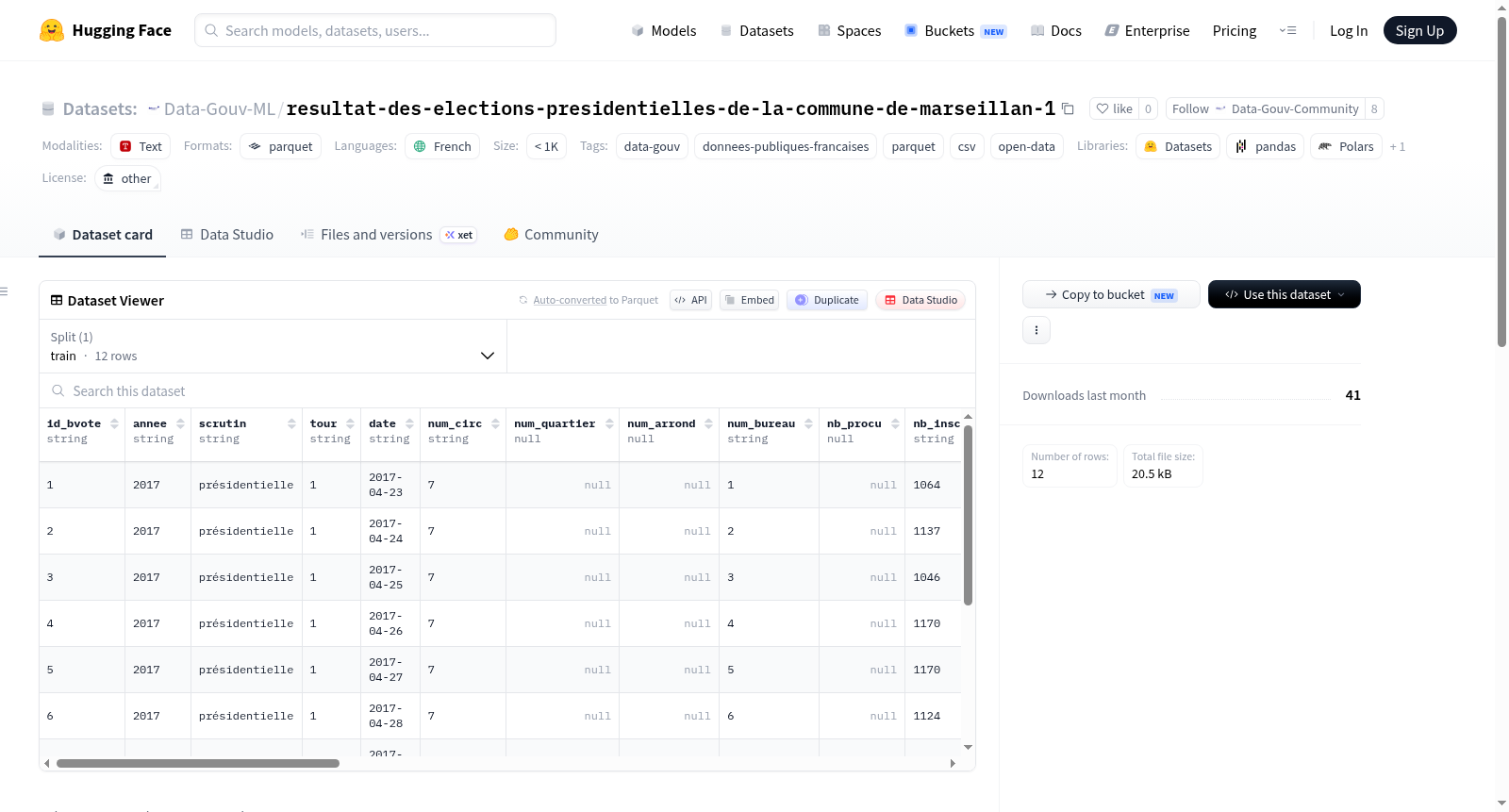
Task: Sort by num_bureau column sort icon
Action: click(x=808, y=423)
